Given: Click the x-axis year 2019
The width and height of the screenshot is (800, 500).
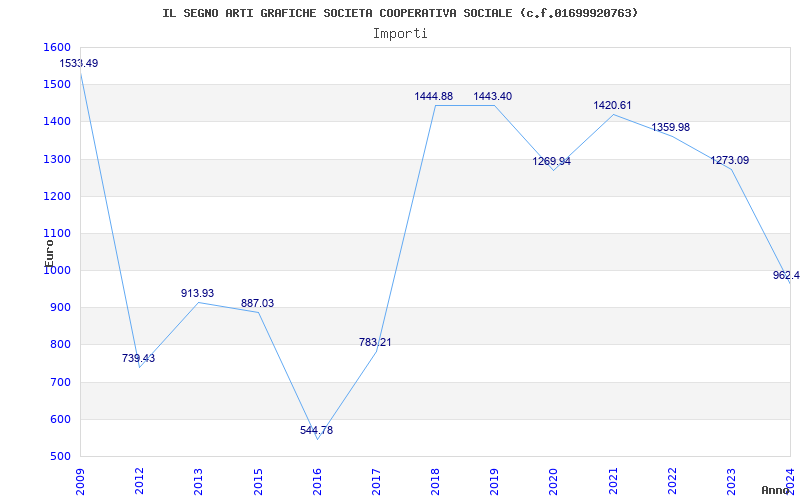Looking at the screenshot, I should (494, 481).
